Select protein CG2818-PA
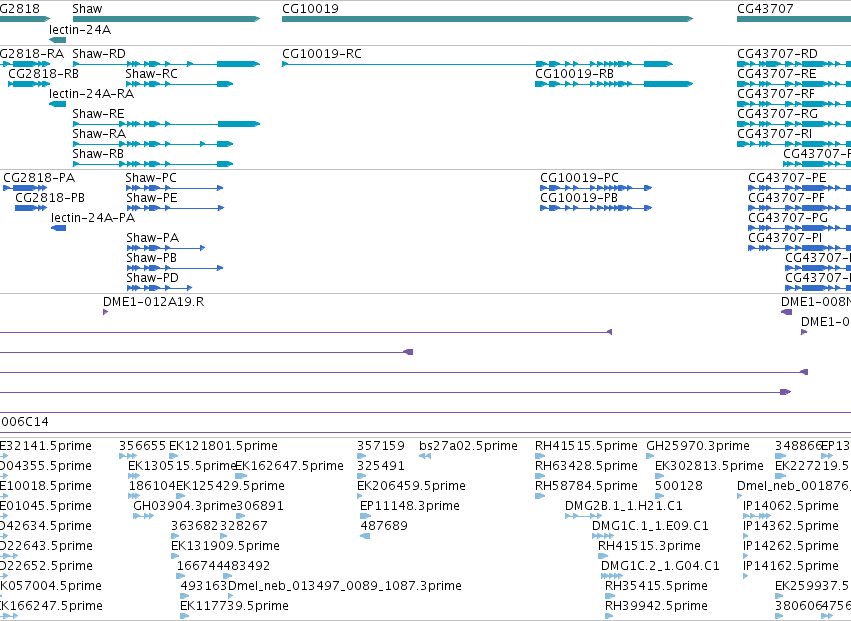Screen dimensions: 851x621 [x=39, y=178]
